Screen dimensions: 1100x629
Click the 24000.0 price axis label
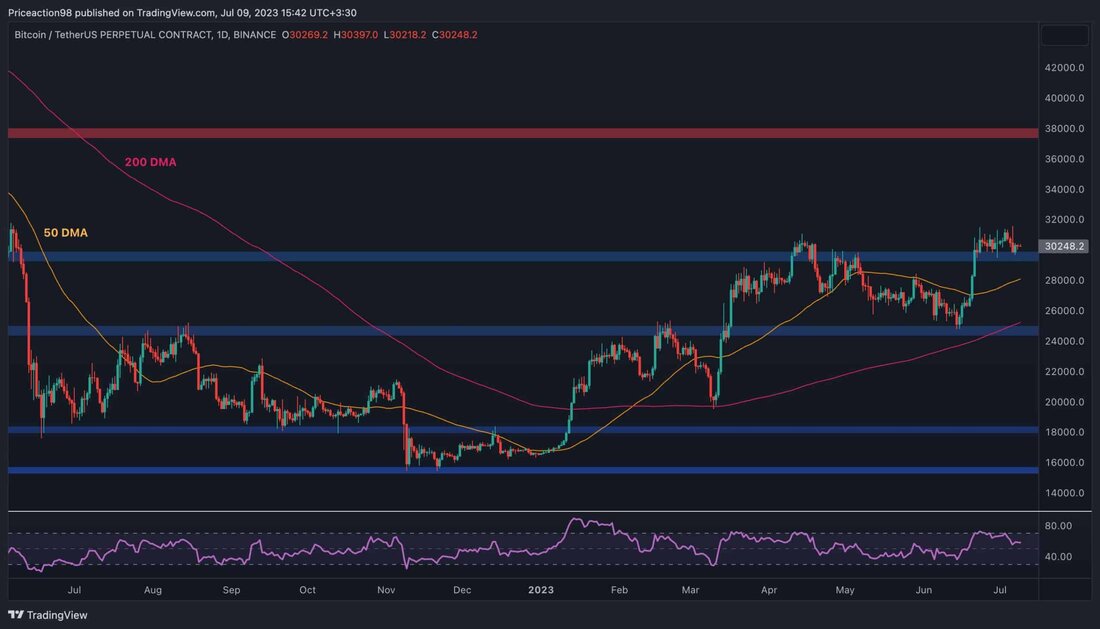pyautogui.click(x=1064, y=341)
